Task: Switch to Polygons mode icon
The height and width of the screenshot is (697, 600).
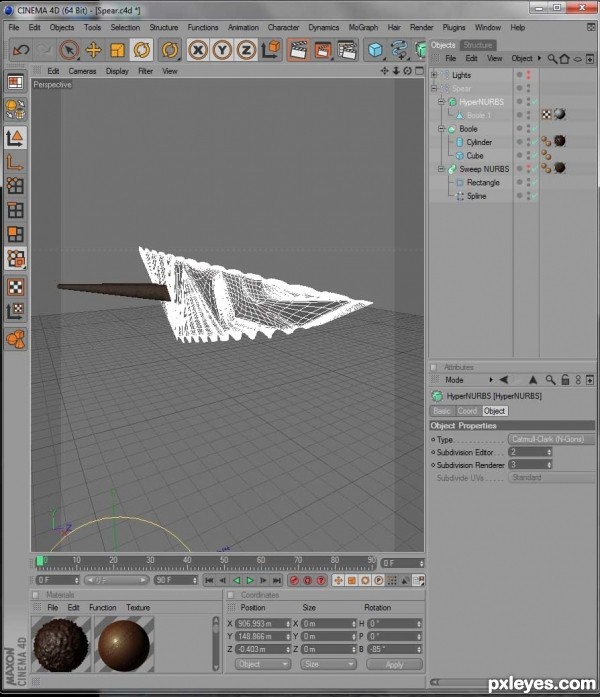Action: (16, 234)
